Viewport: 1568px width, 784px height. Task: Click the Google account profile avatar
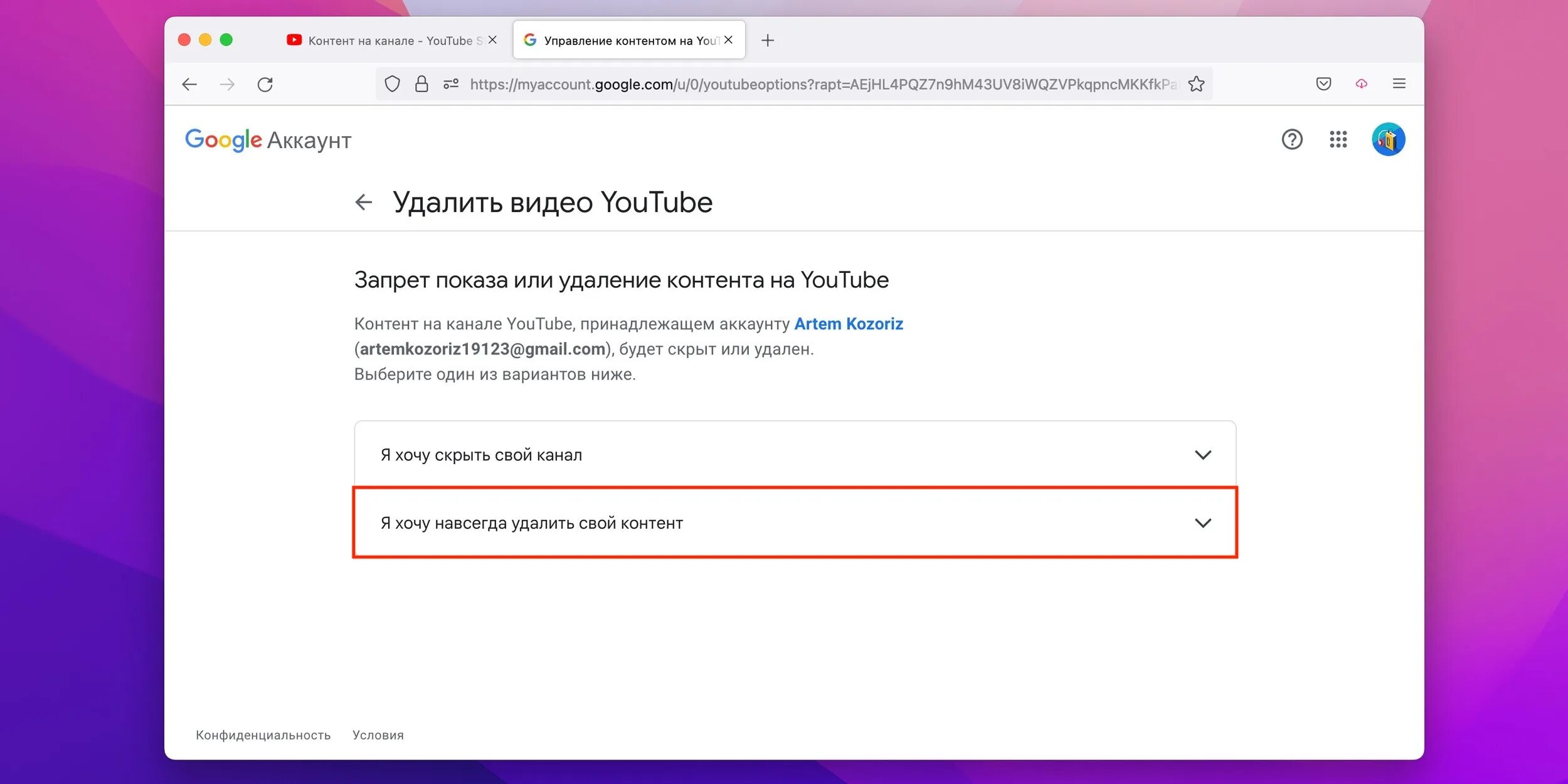point(1388,139)
